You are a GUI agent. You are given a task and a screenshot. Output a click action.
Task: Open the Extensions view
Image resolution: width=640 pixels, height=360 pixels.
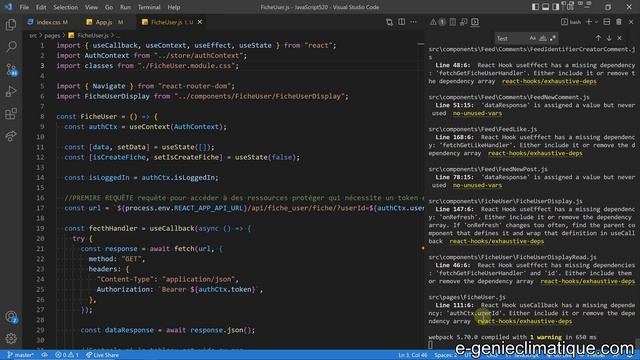click(x=11, y=113)
